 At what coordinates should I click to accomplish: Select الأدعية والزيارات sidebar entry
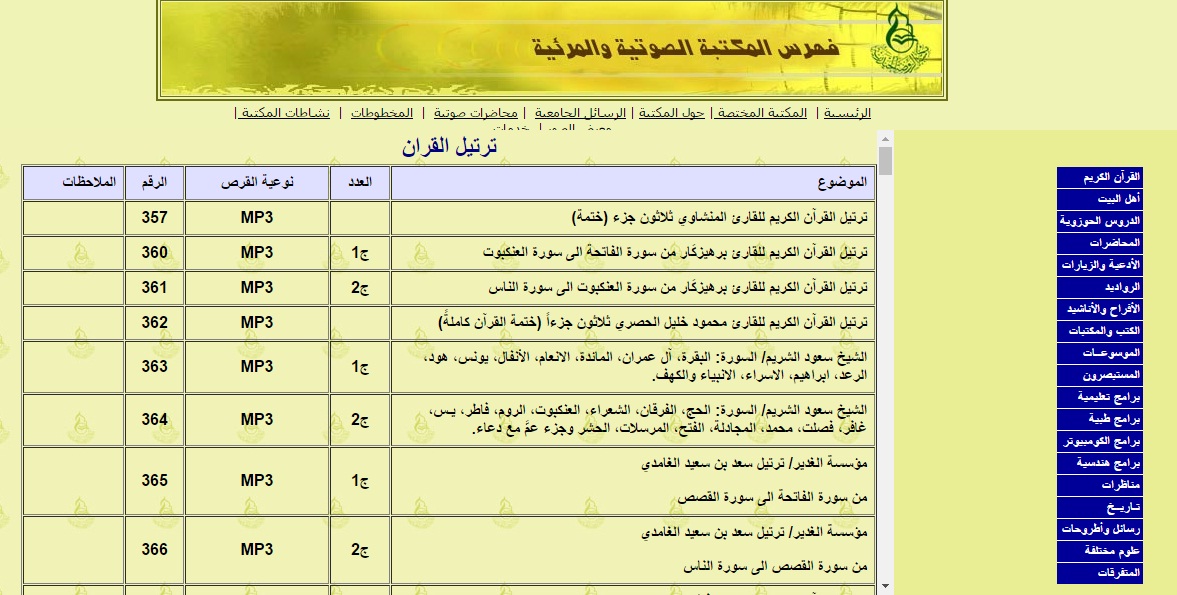[x=1100, y=265]
